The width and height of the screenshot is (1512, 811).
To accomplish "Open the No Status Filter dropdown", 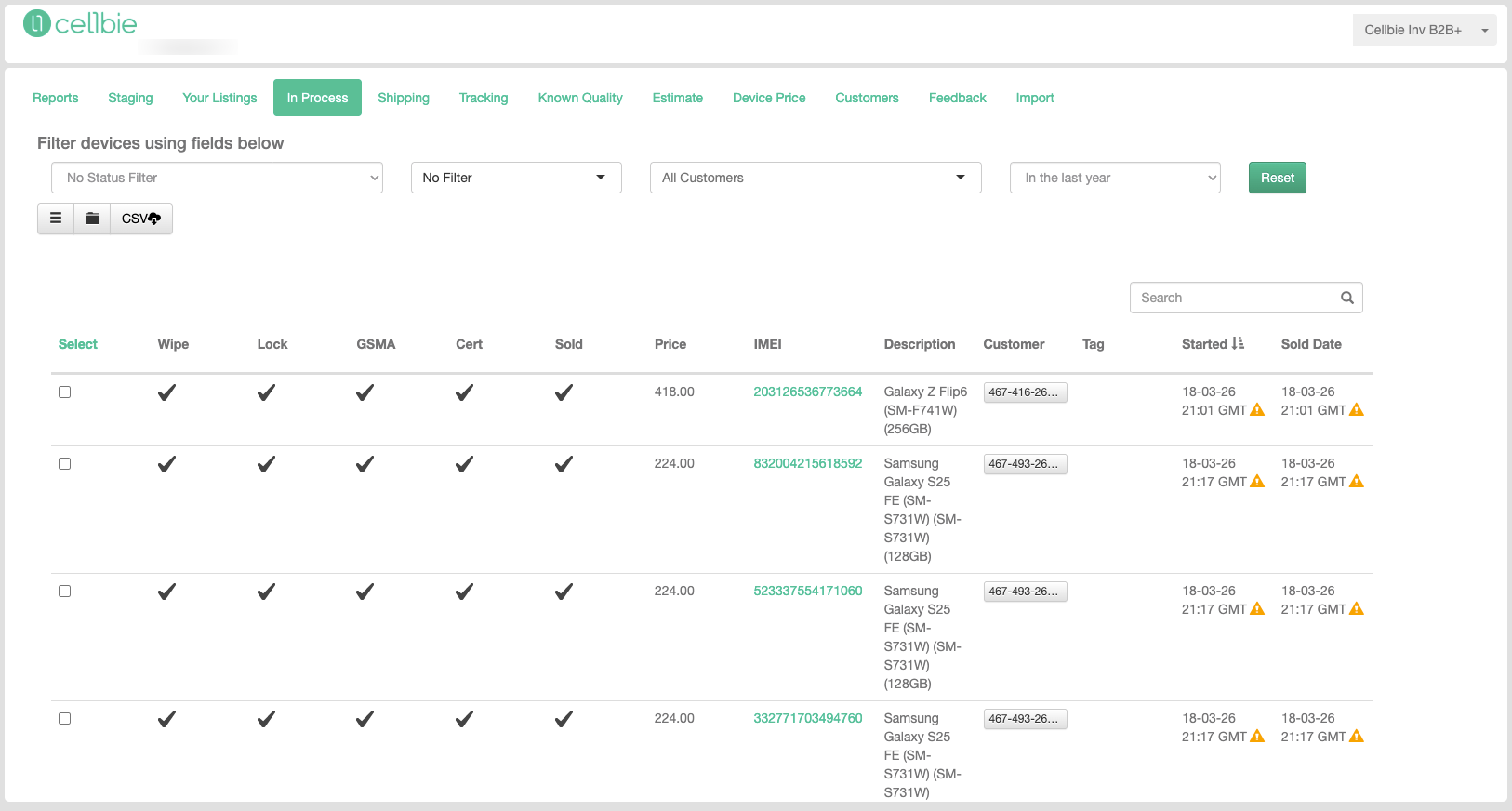I will click(x=217, y=178).
